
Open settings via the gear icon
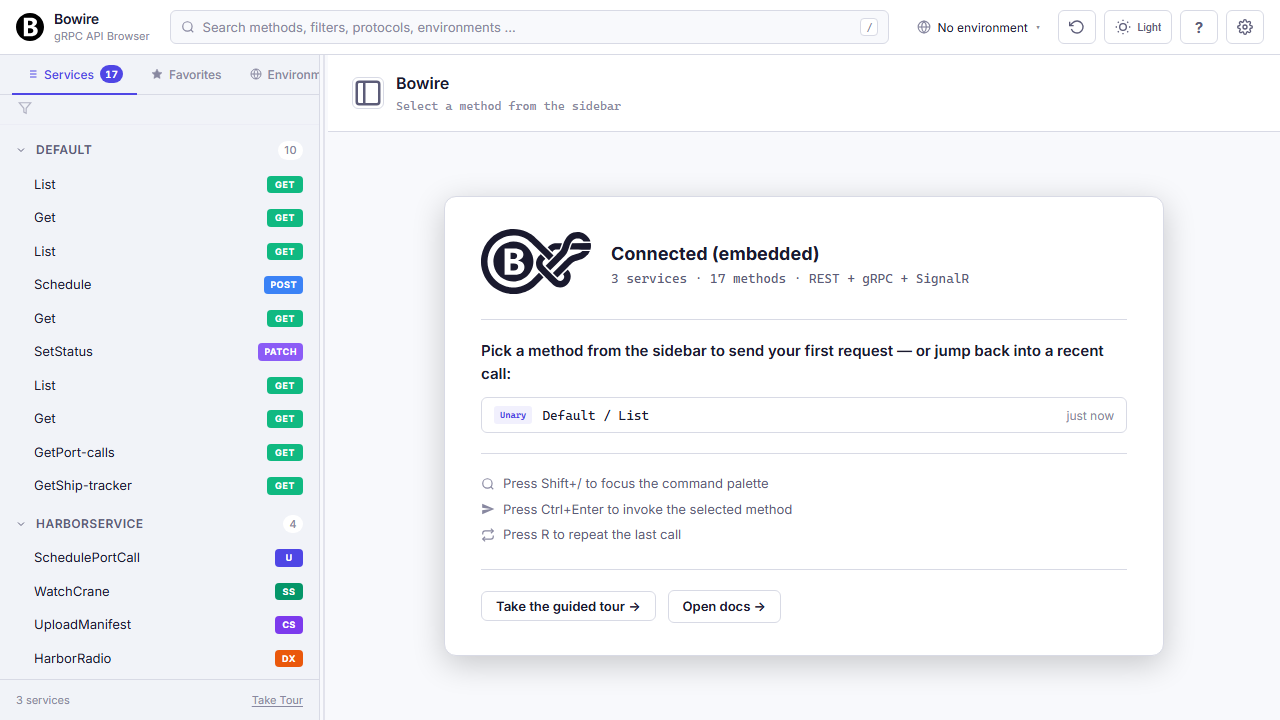tap(1245, 27)
